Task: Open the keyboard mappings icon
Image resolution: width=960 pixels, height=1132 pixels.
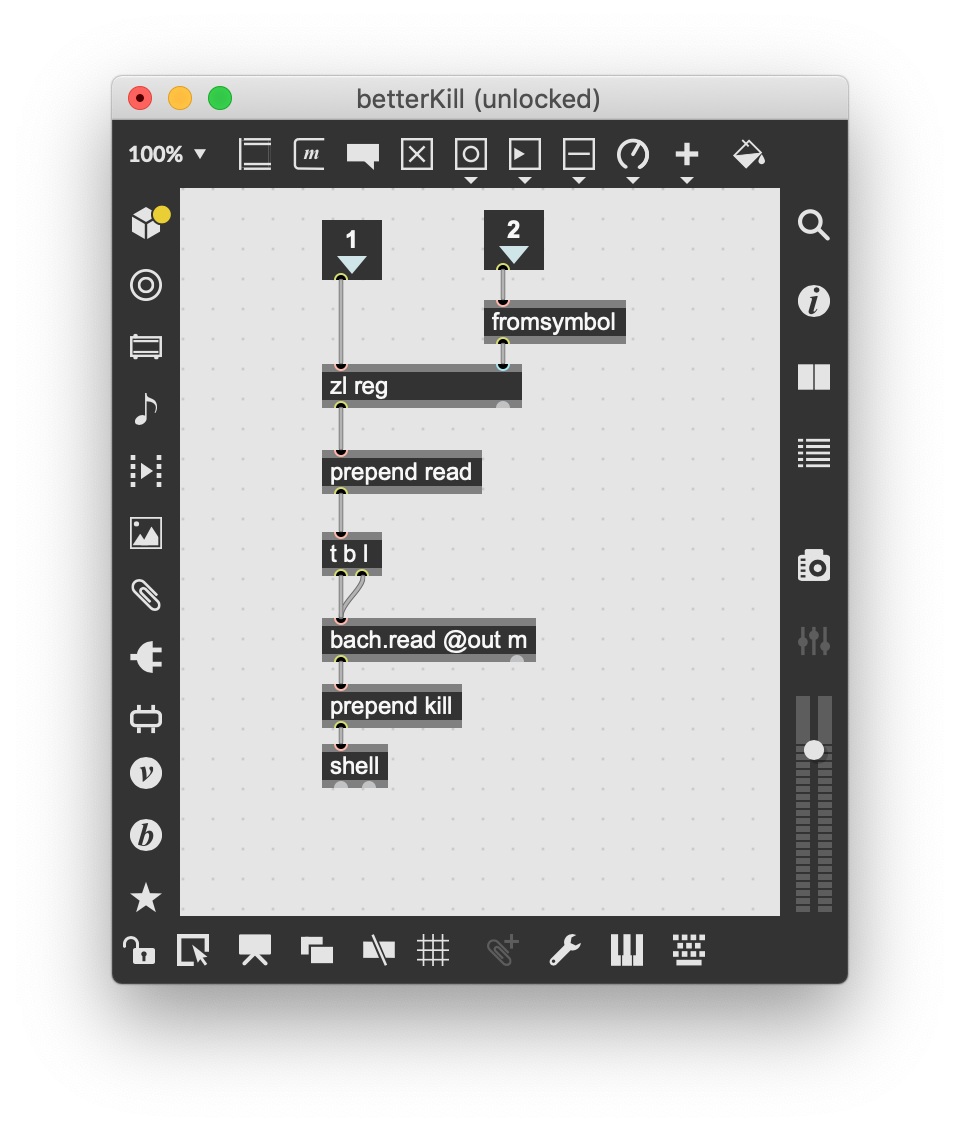Action: (x=689, y=950)
